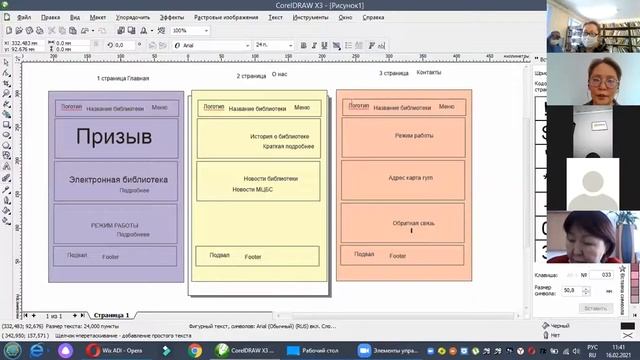Select the Outline pen tool

pos(6,200)
